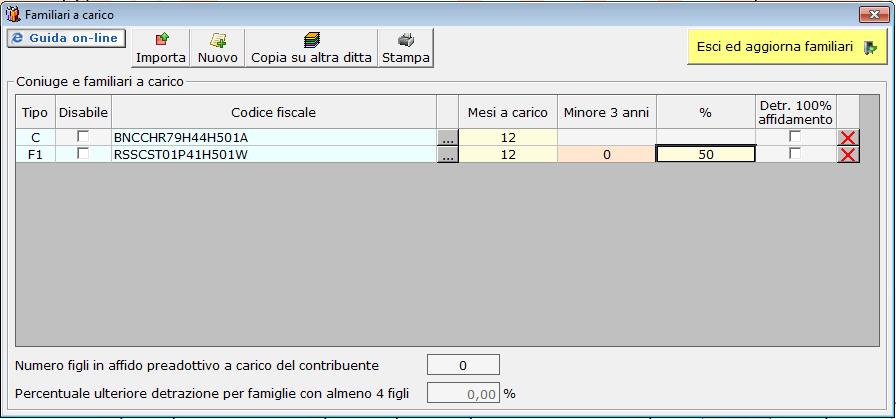Click the Importa toolbar icon
The image size is (896, 419).
161,41
